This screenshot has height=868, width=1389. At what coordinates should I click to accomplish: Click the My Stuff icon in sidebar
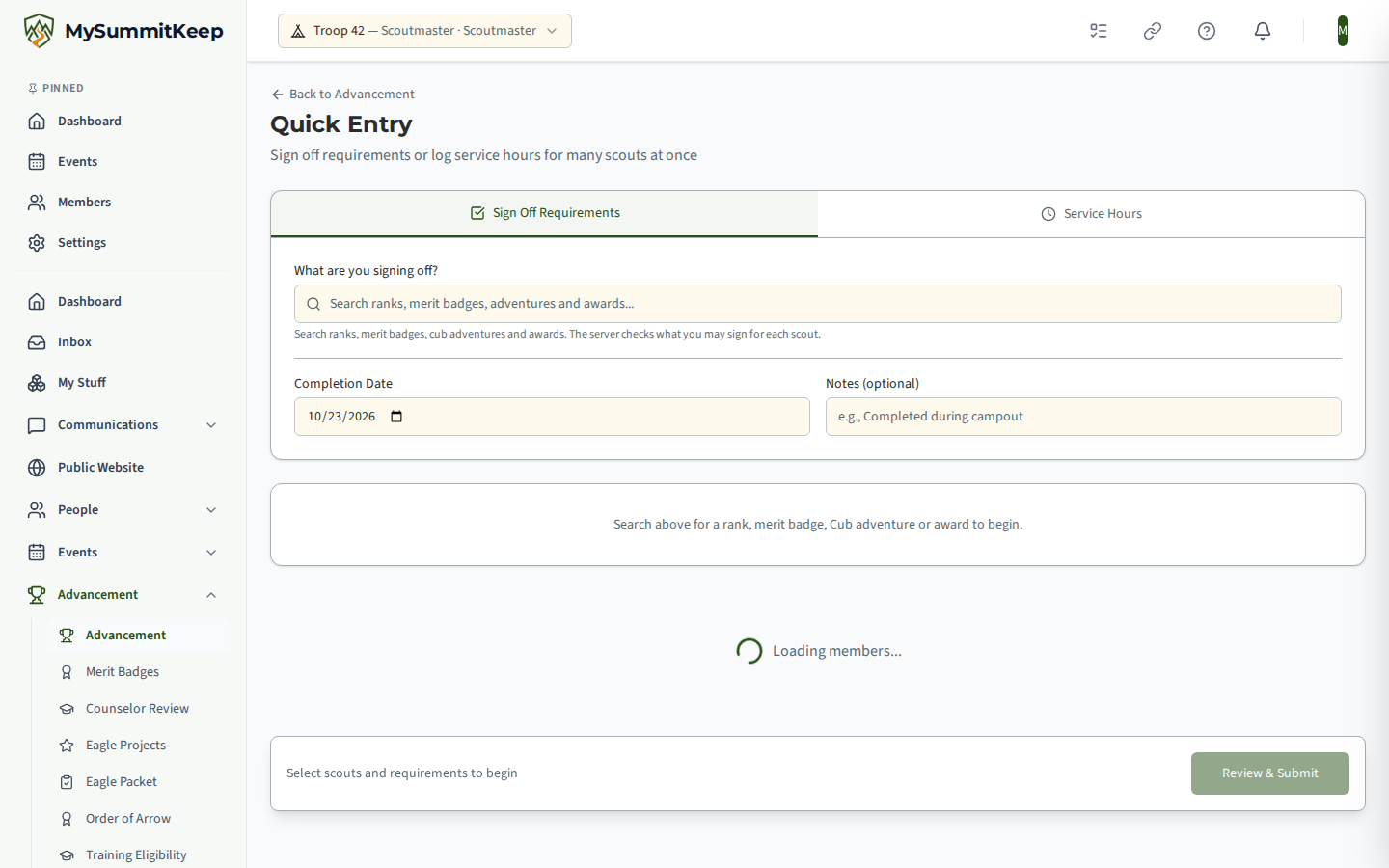click(x=37, y=383)
